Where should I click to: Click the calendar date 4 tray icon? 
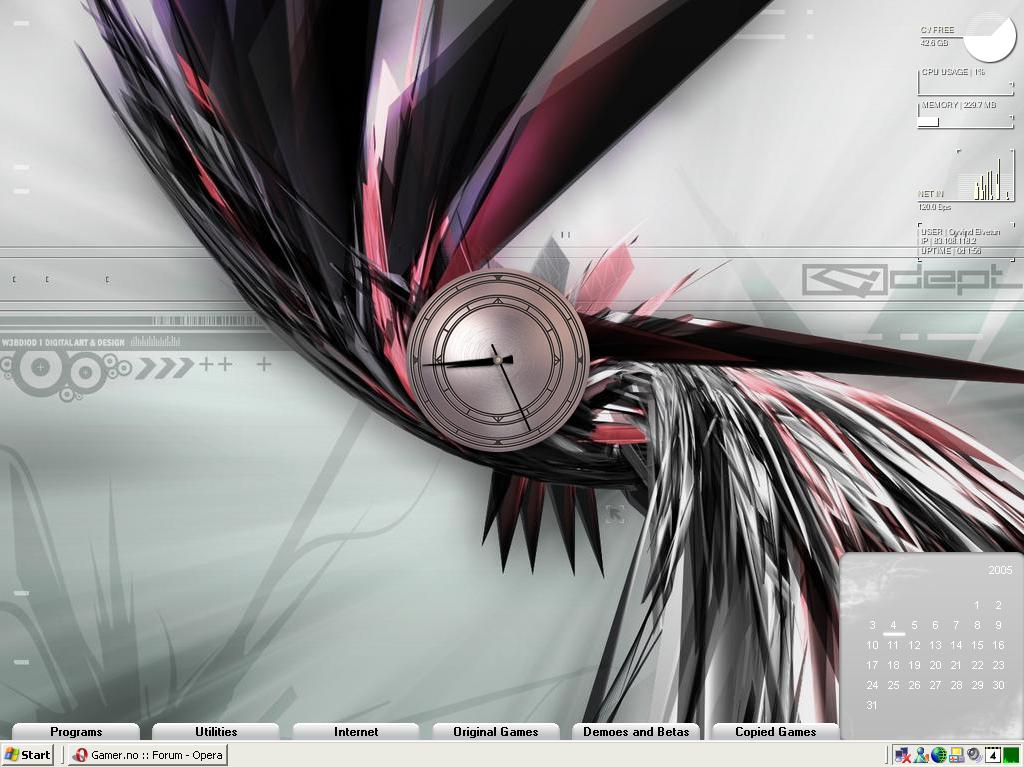click(x=993, y=755)
